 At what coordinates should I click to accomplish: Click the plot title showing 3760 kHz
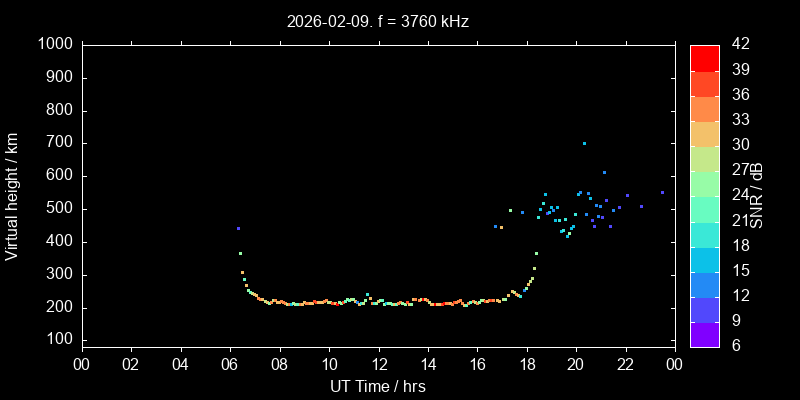[x=377, y=21]
